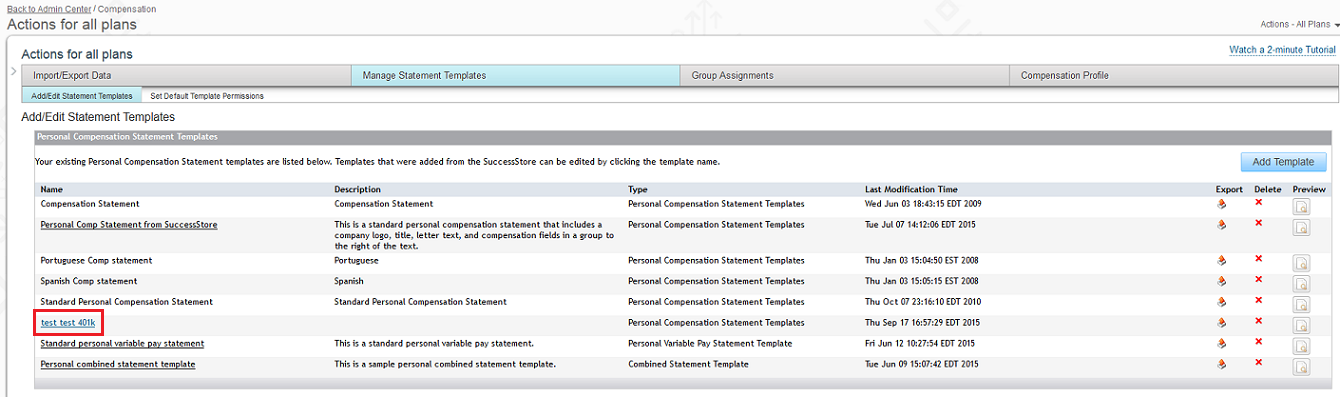Export the Spanish Comp statement
This screenshot has height=397, width=1340.
click(1221, 281)
